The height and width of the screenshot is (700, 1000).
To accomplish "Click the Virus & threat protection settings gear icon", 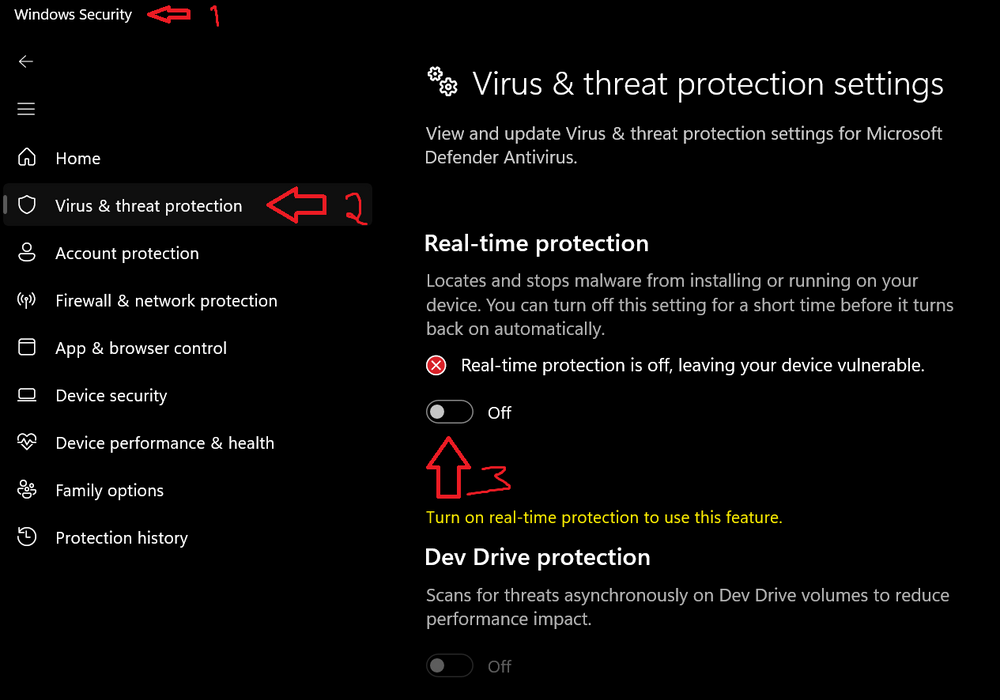I will tap(443, 82).
